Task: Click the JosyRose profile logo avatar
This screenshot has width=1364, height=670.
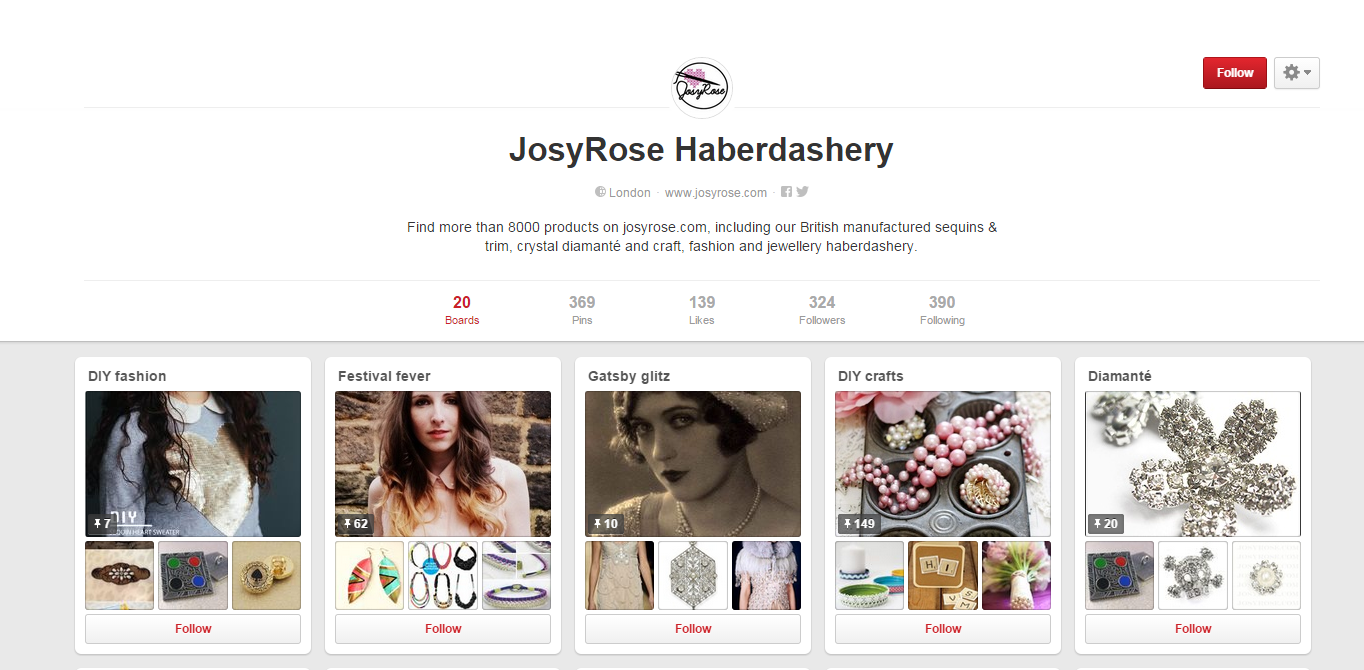Action: (x=702, y=88)
